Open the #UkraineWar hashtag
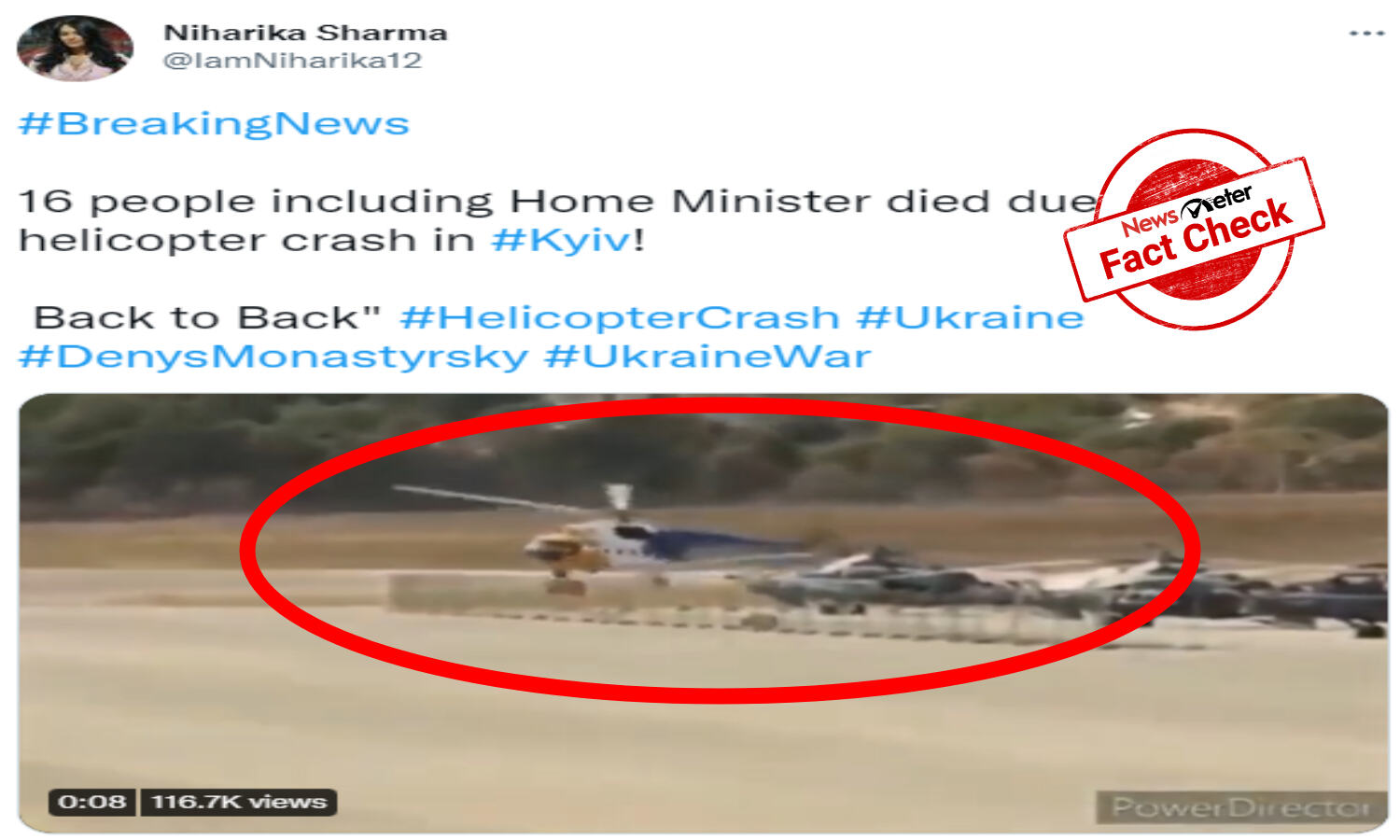 [x=708, y=357]
